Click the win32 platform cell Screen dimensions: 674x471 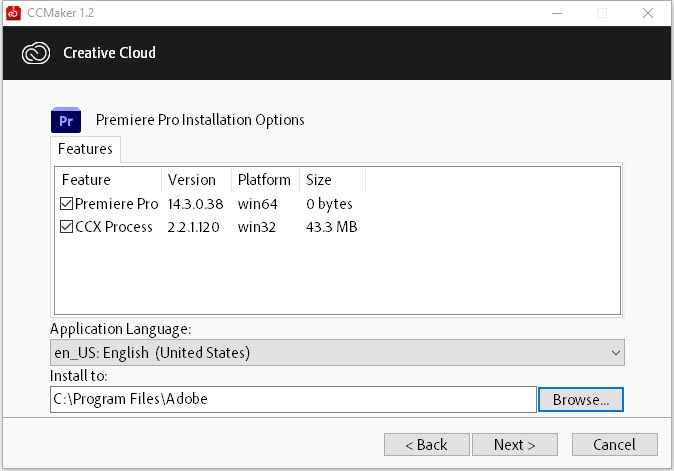click(x=257, y=227)
